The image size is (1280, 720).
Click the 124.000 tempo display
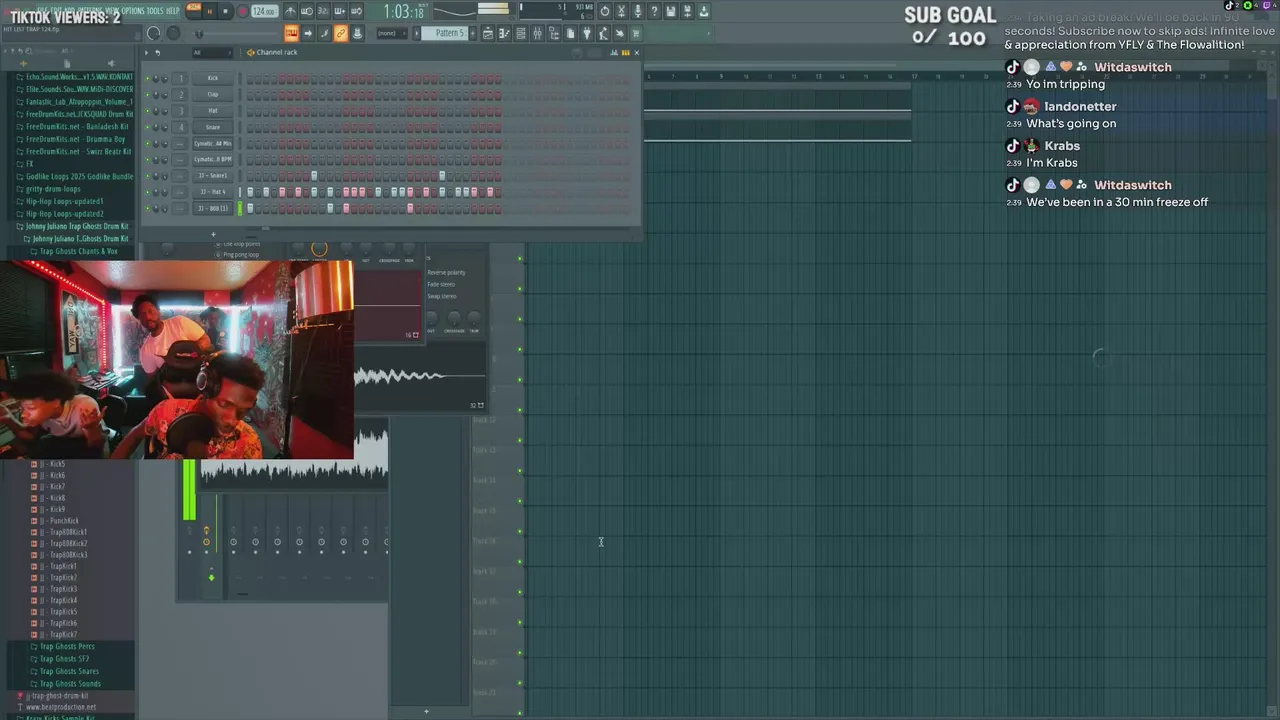(264, 11)
